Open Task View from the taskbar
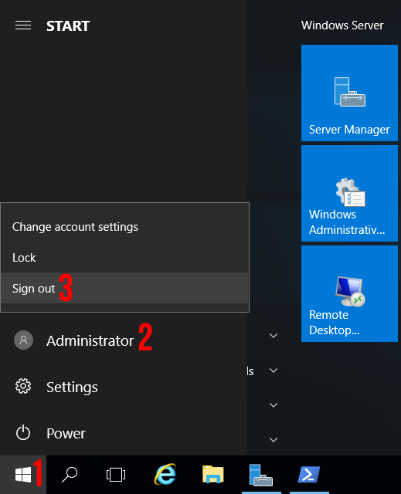 click(x=116, y=475)
